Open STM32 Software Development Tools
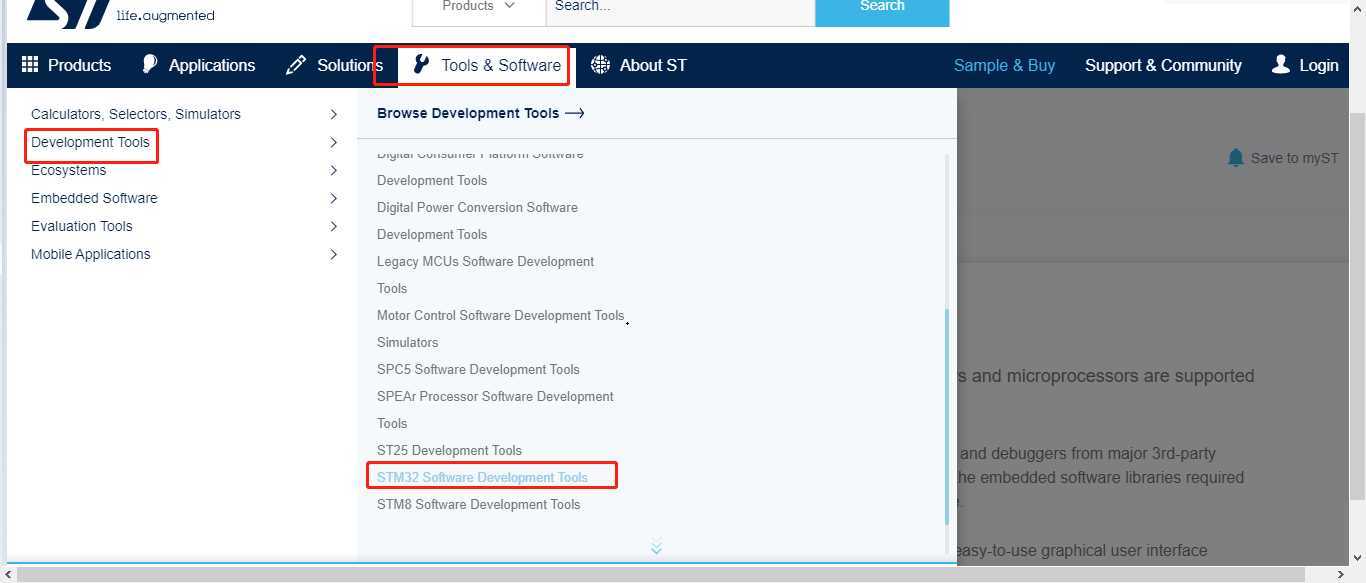1366x583 pixels. point(482,477)
